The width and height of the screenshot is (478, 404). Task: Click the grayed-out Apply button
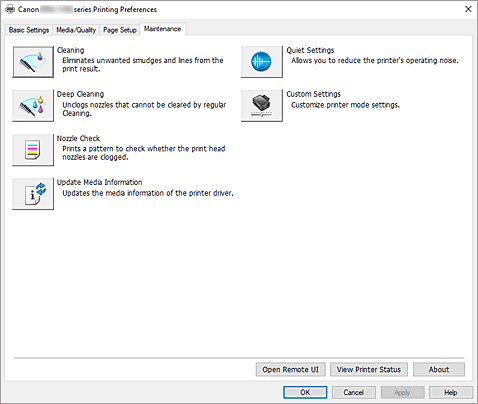click(402, 392)
